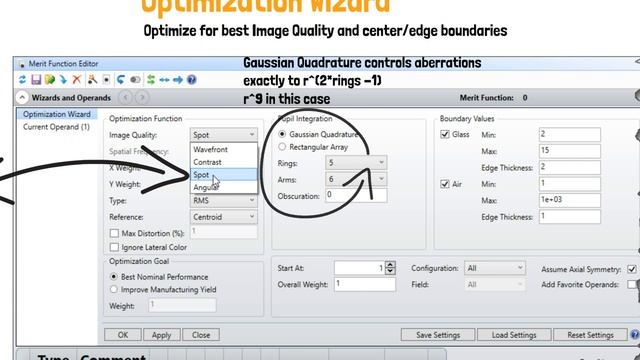Viewport: 640px width, 360px height.
Task: Enable the Max Distortion (%) checkbox
Action: [114, 233]
